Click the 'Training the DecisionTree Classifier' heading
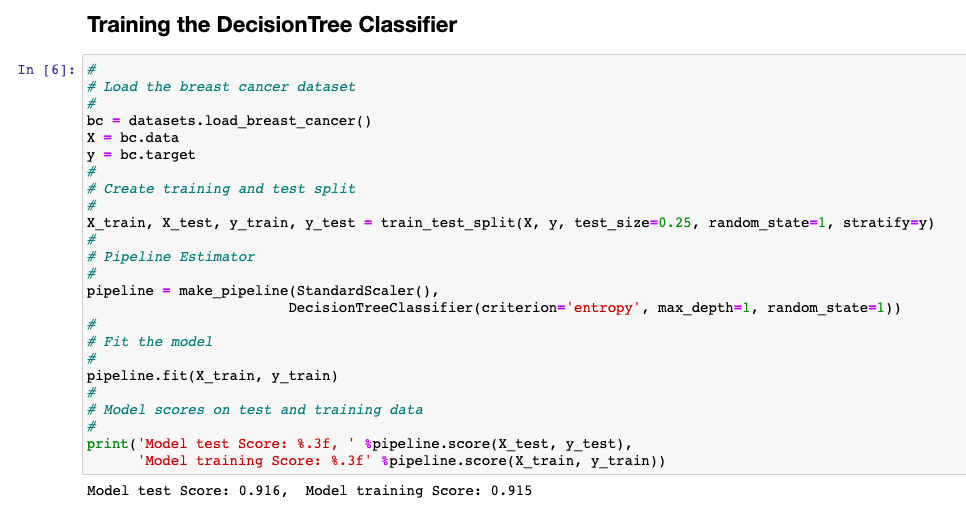This screenshot has width=966, height=529. pos(272,25)
